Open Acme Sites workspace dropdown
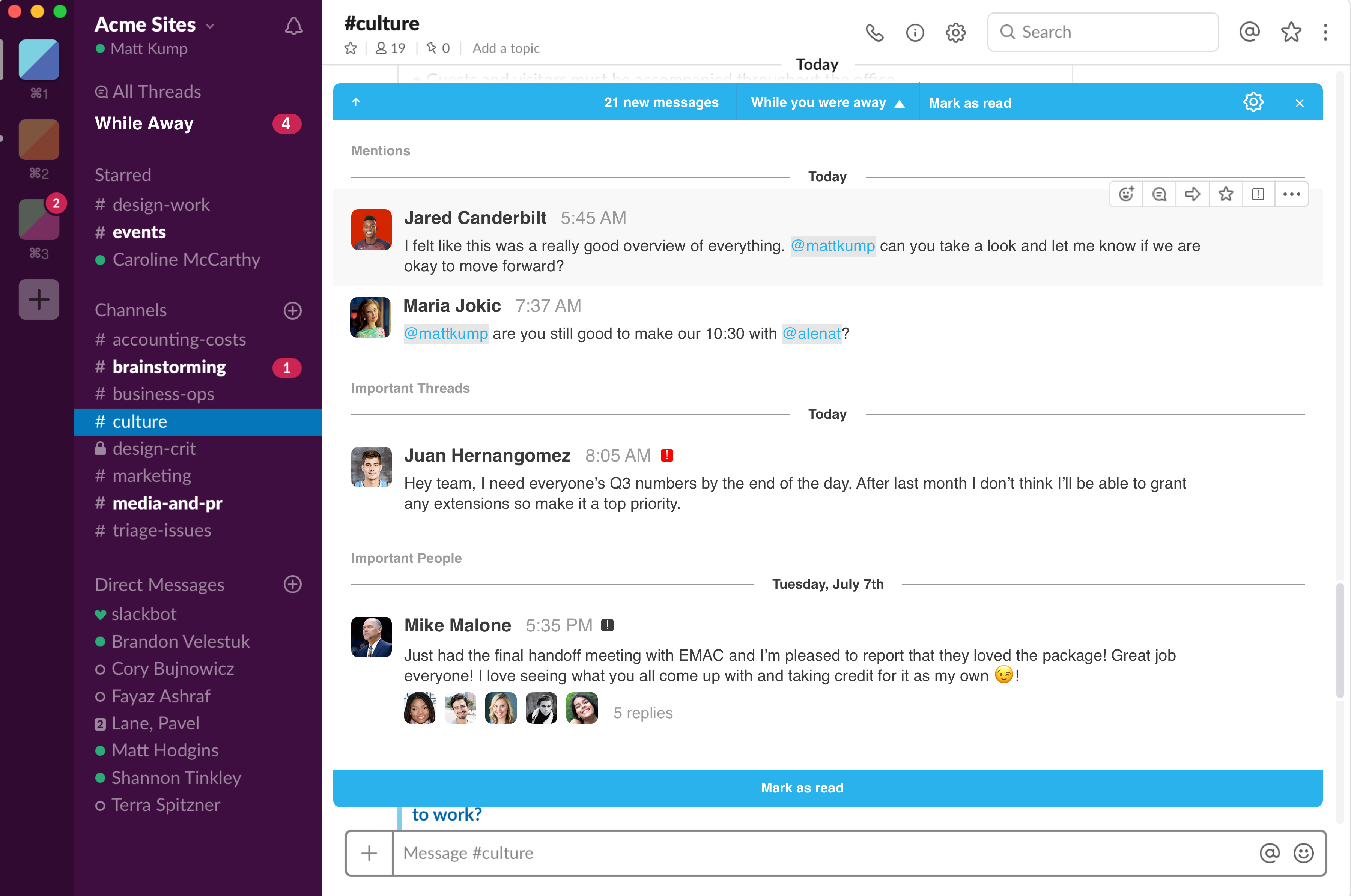Image resolution: width=1351 pixels, height=896 pixels. (154, 24)
